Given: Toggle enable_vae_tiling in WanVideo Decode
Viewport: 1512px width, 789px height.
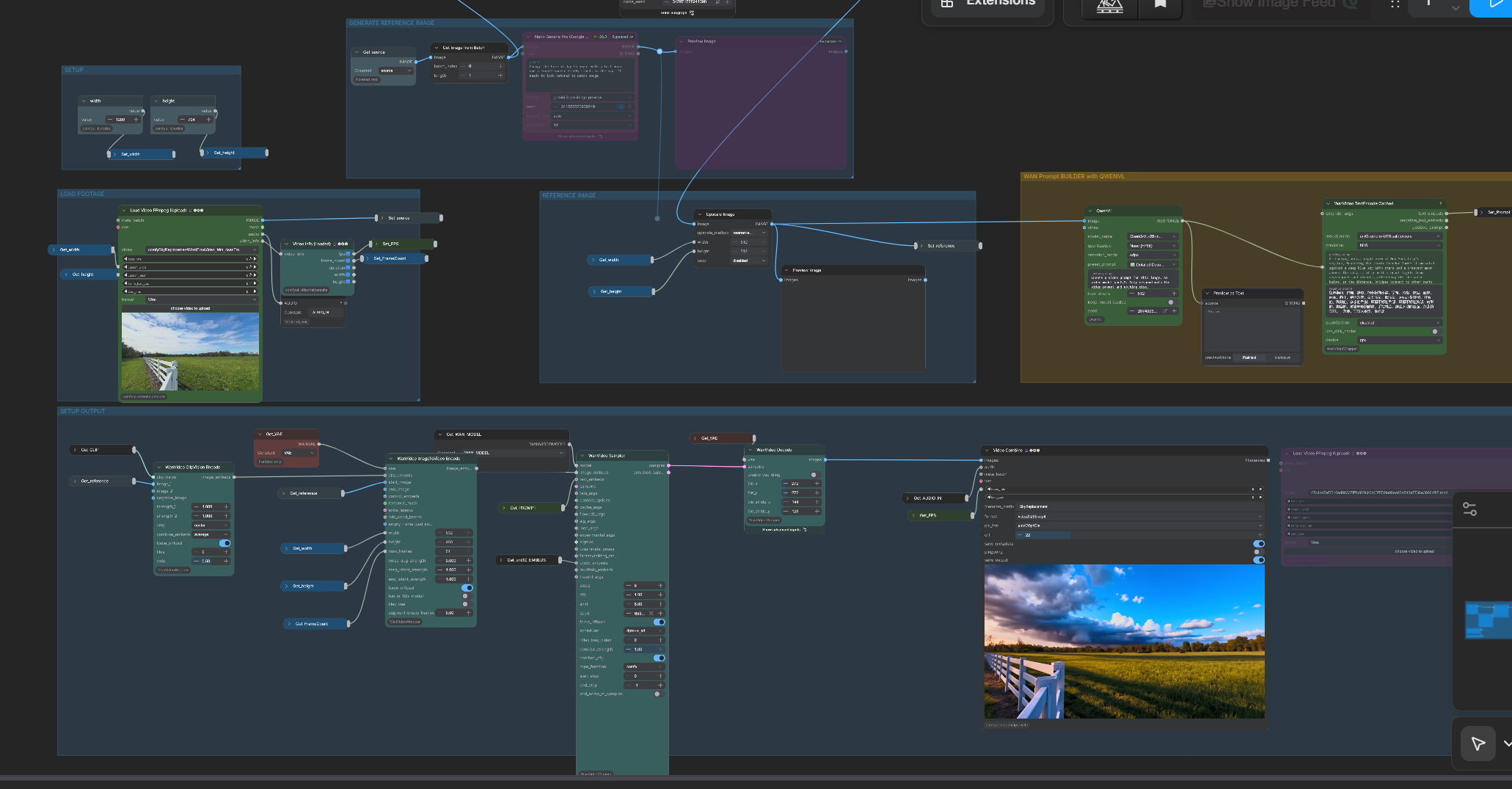Looking at the screenshot, I should 814,475.
